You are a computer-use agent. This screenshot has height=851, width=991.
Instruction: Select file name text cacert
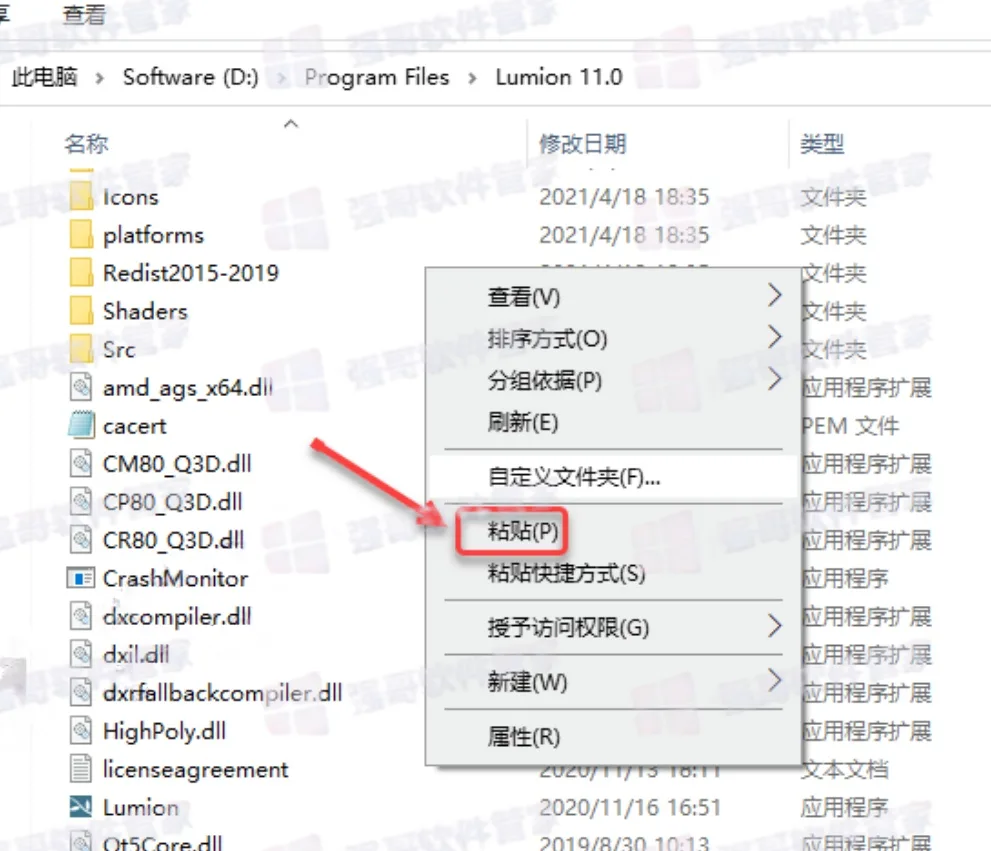point(135,426)
